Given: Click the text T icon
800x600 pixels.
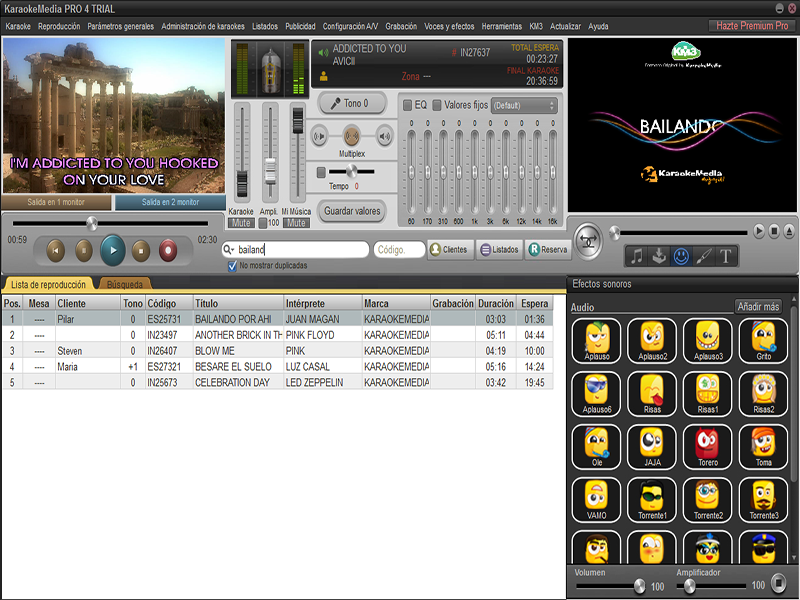Looking at the screenshot, I should [726, 256].
